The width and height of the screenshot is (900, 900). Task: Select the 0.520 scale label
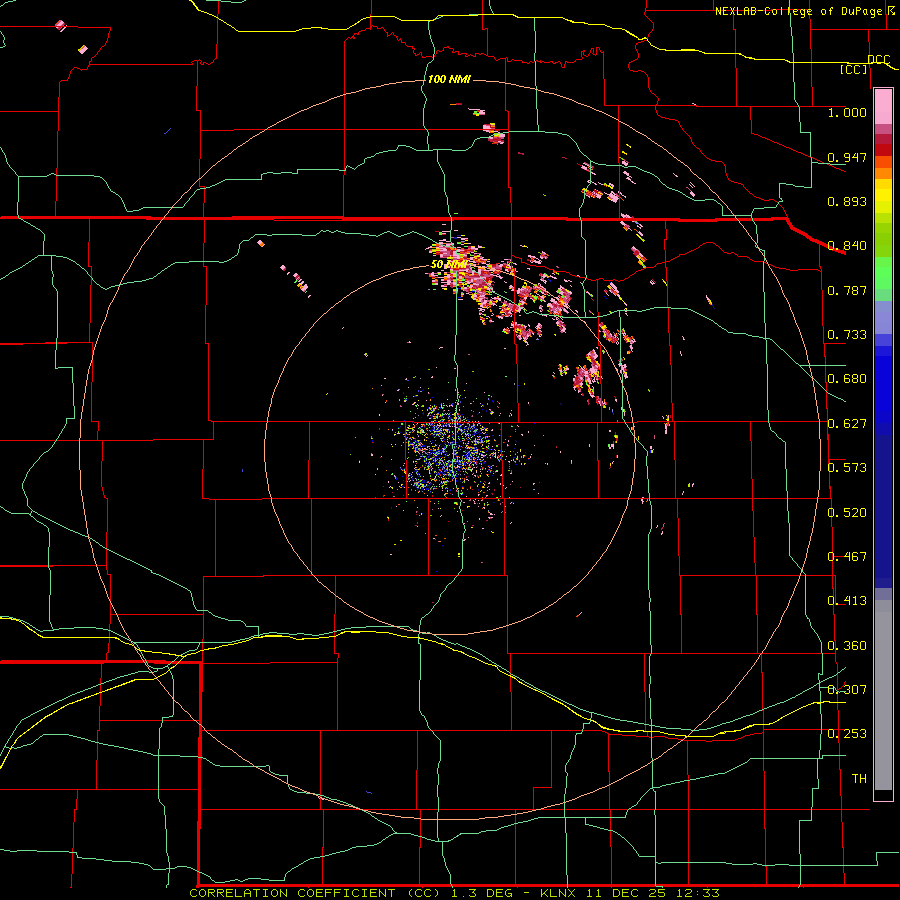pos(847,513)
